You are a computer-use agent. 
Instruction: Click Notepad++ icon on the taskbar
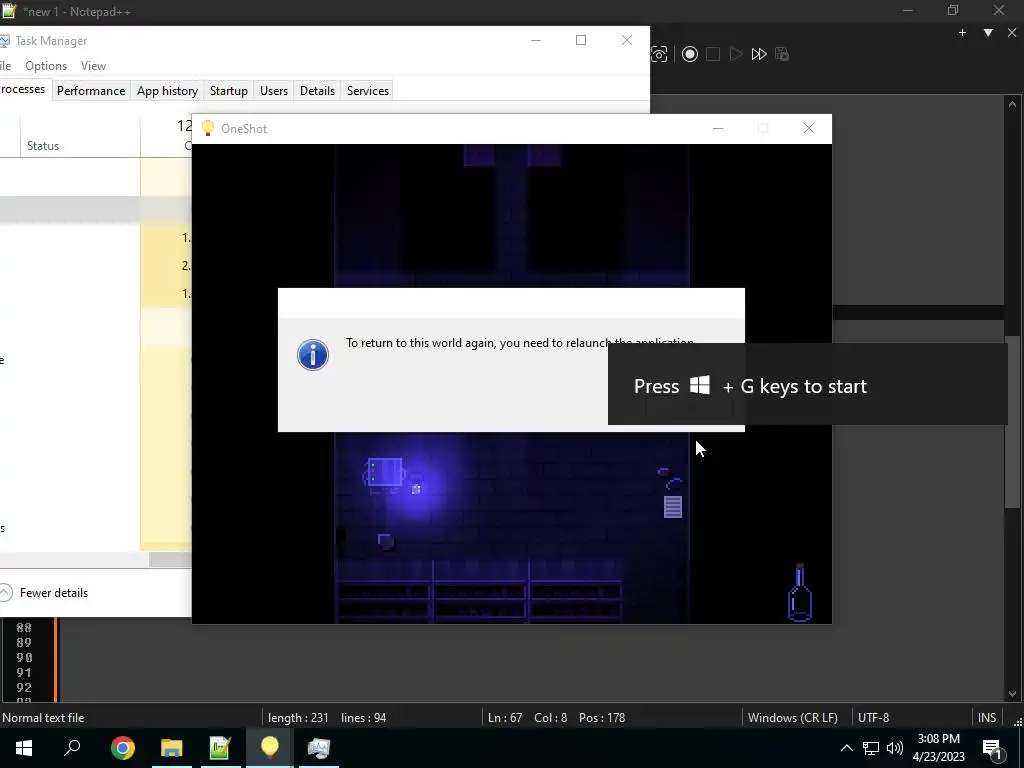220,748
